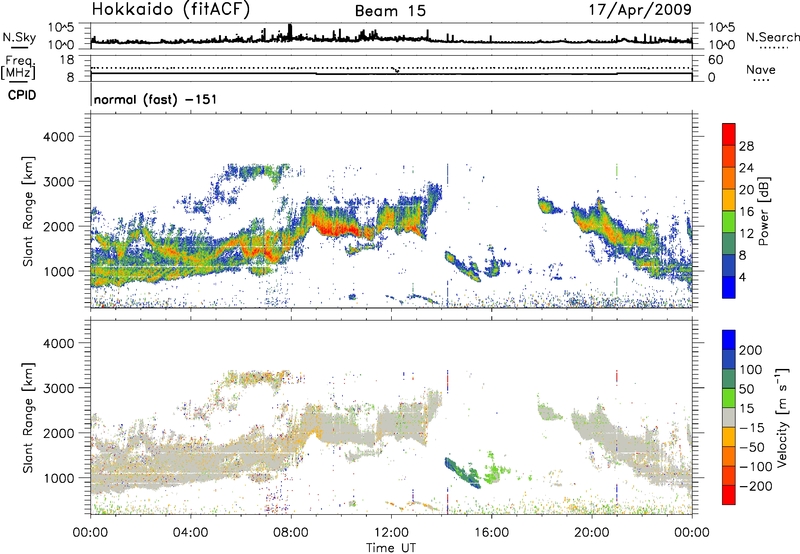Select the 1000 tick of power panel
800x554 pixels.
point(58,271)
